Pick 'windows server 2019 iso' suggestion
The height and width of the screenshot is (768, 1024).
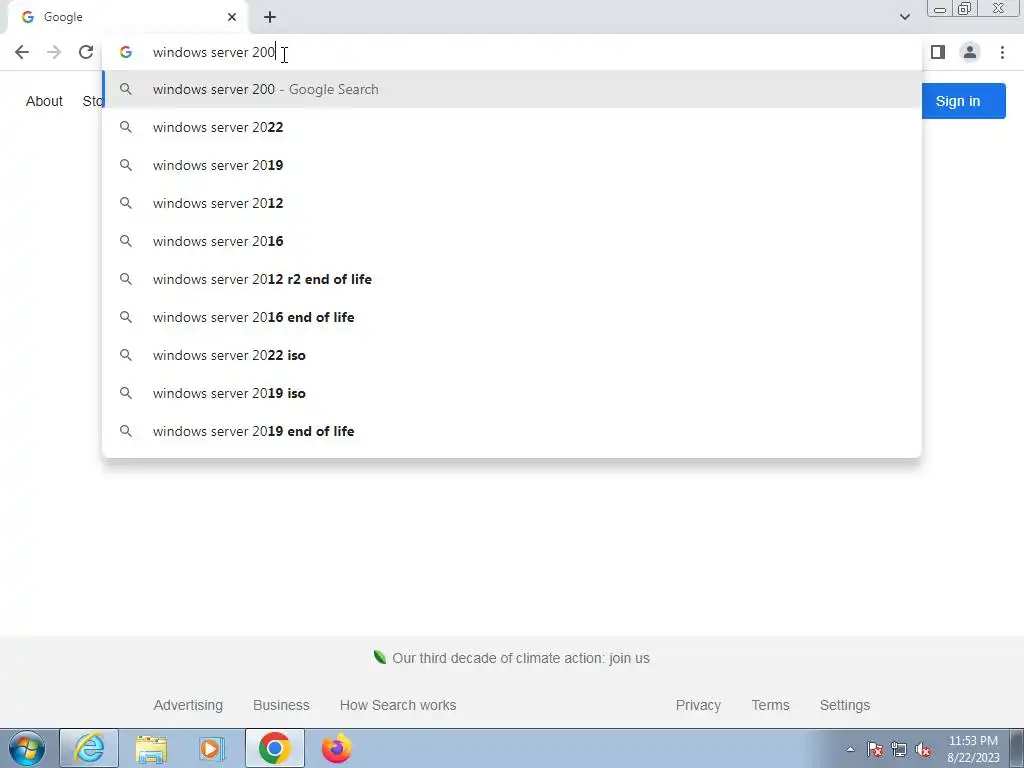(512, 393)
